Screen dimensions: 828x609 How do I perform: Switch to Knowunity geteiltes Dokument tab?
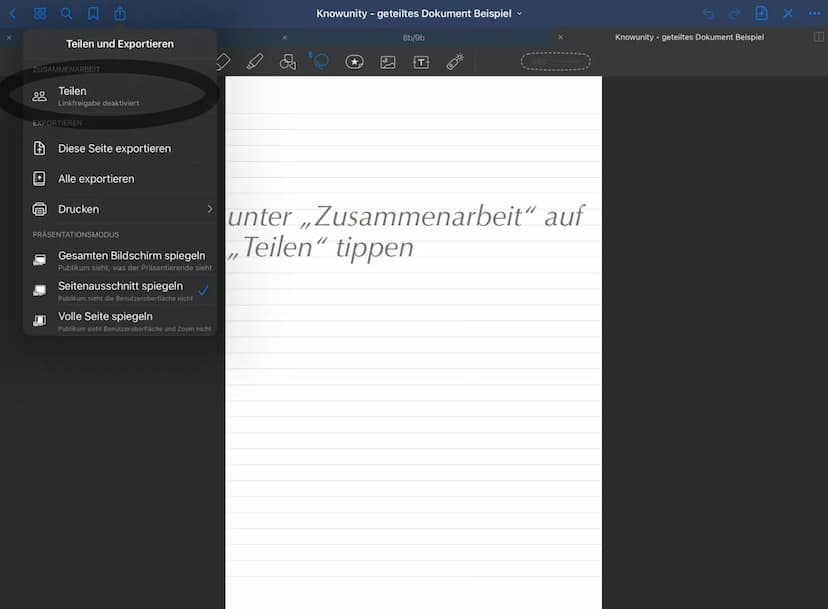click(689, 37)
